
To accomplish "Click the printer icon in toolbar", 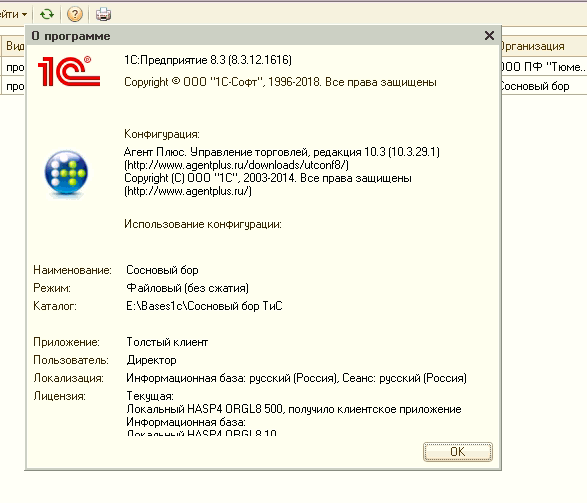I will click(103, 14).
